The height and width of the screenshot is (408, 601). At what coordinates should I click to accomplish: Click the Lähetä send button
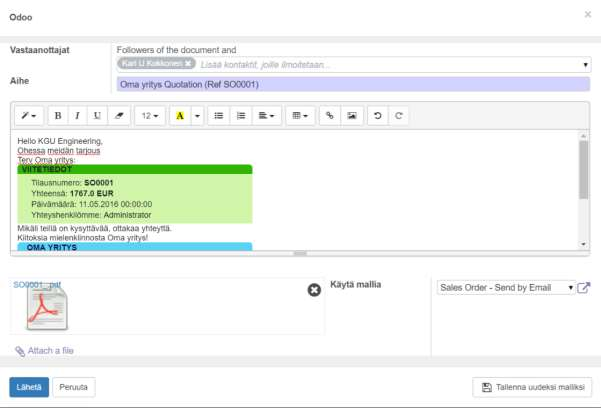pyautogui.click(x=29, y=387)
